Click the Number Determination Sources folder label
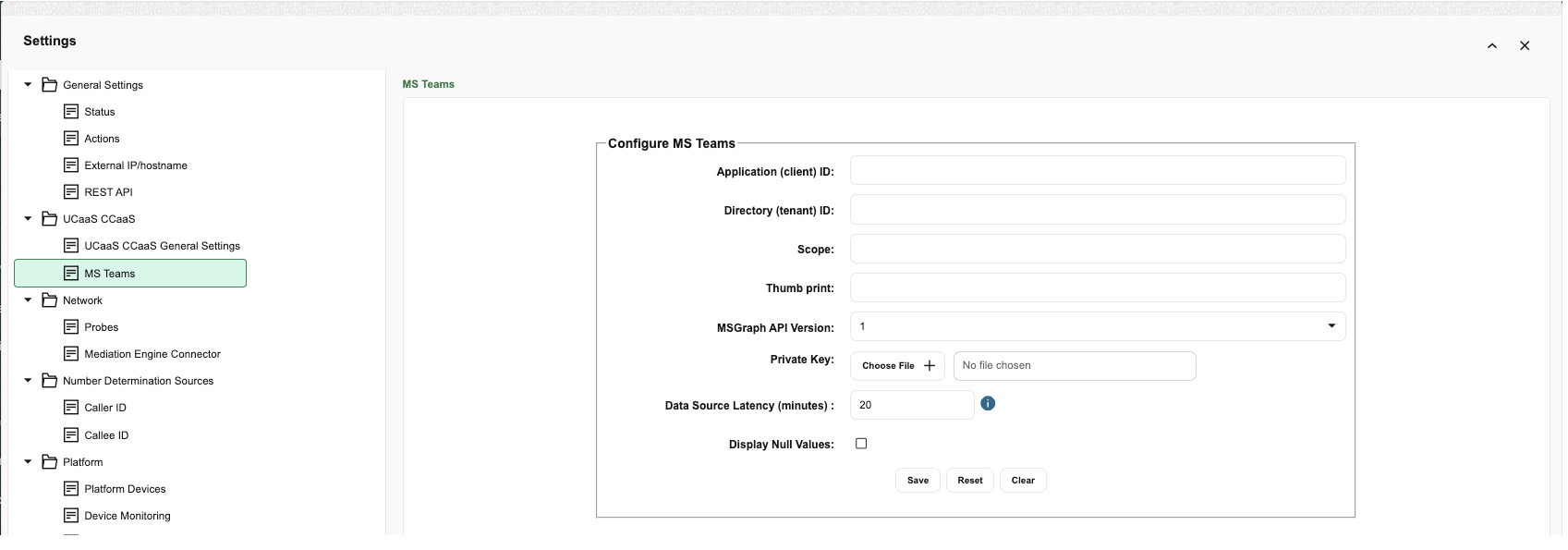 click(138, 381)
